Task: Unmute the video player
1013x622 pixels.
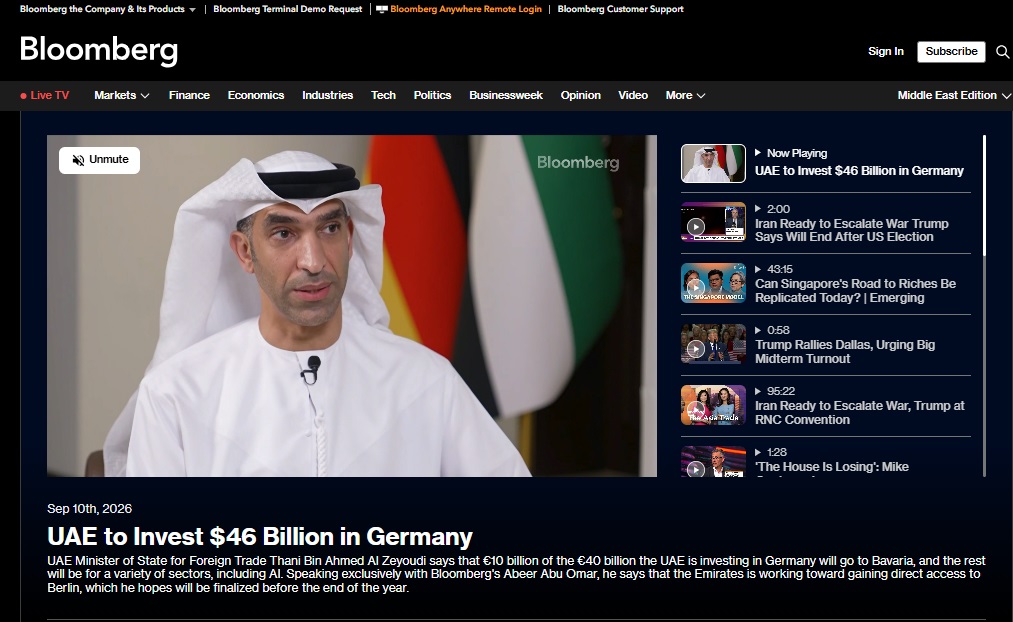Action: 99,160
